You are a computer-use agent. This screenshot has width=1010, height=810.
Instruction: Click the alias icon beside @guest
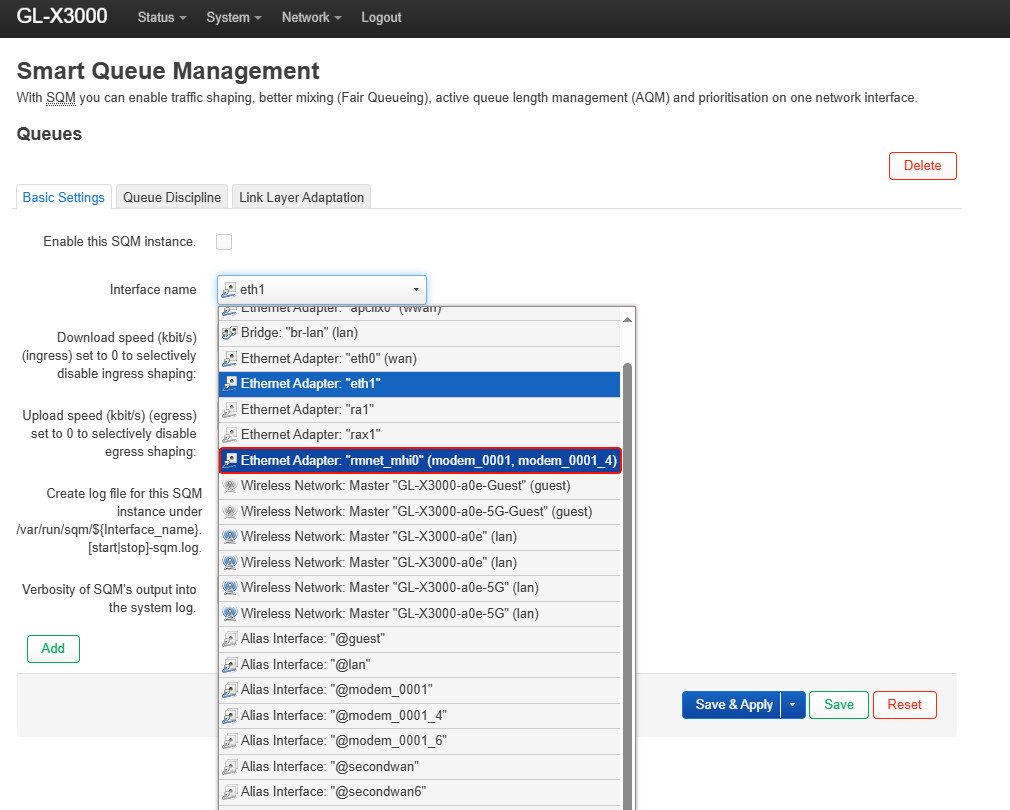tap(229, 639)
